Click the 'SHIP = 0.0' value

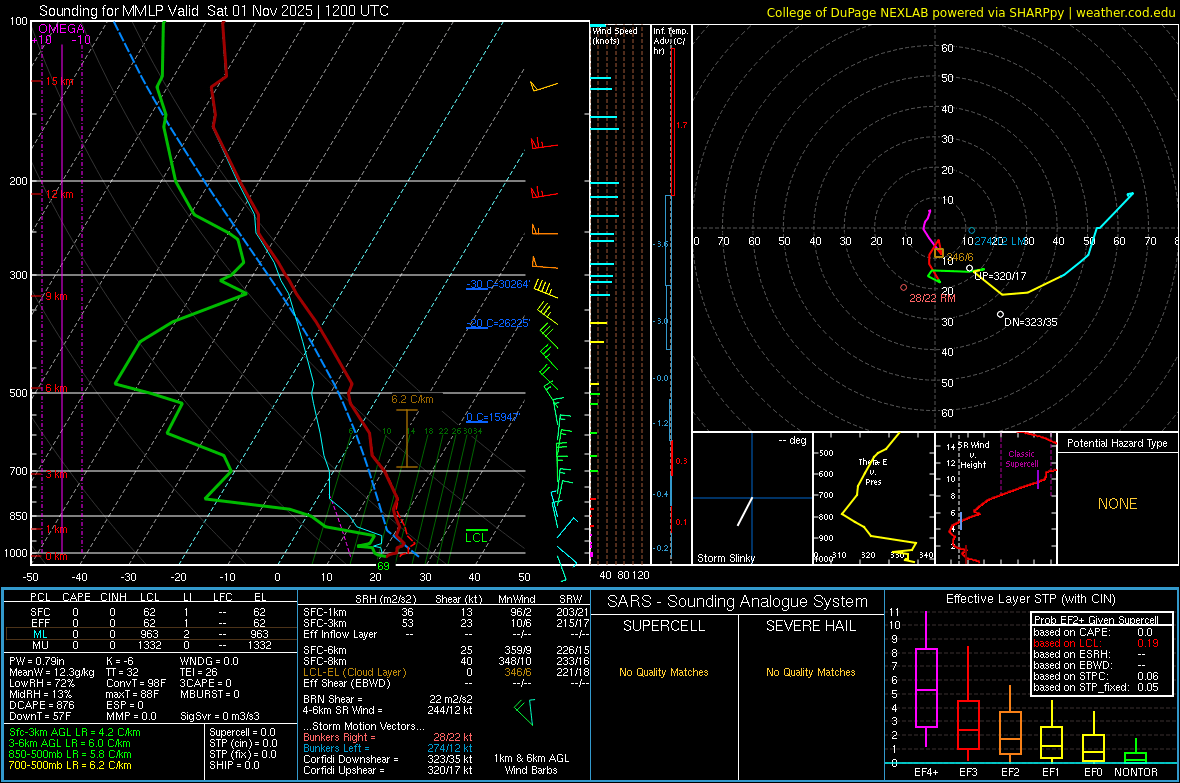coord(234,765)
